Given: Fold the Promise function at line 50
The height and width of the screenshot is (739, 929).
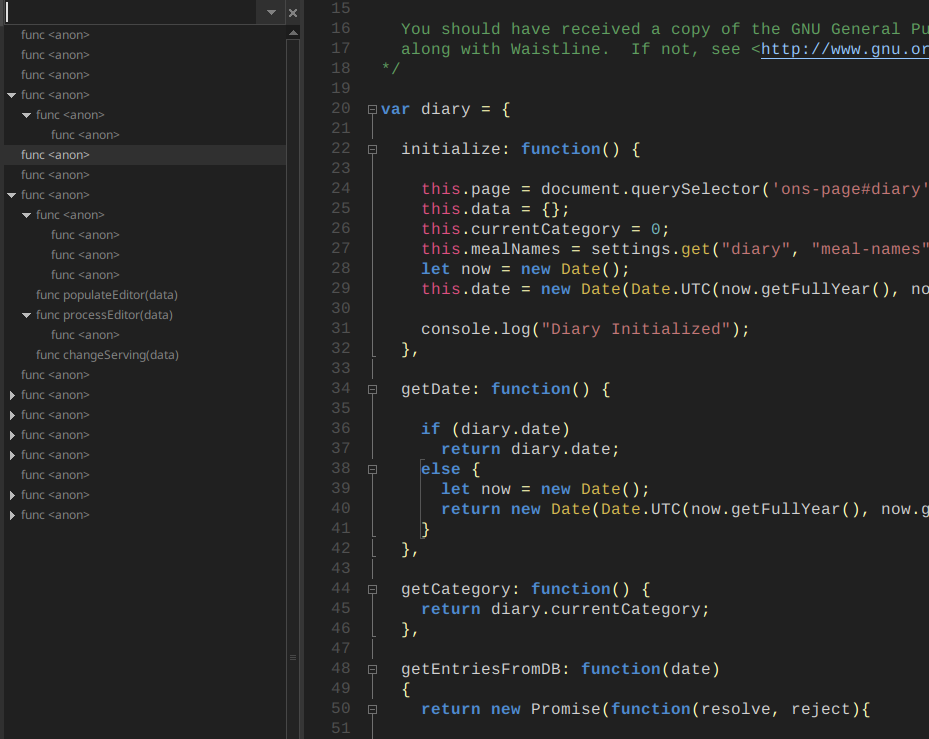Looking at the screenshot, I should [x=372, y=710].
